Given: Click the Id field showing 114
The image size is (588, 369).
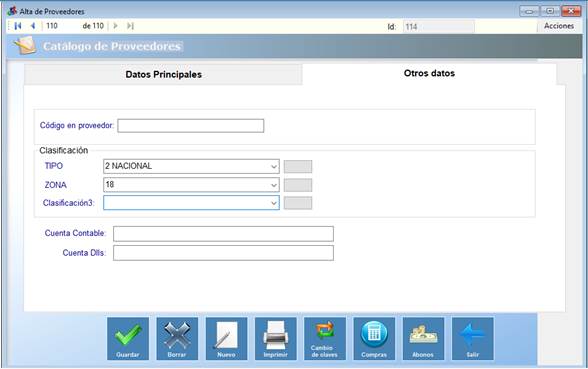Looking at the screenshot, I should pos(438,27).
